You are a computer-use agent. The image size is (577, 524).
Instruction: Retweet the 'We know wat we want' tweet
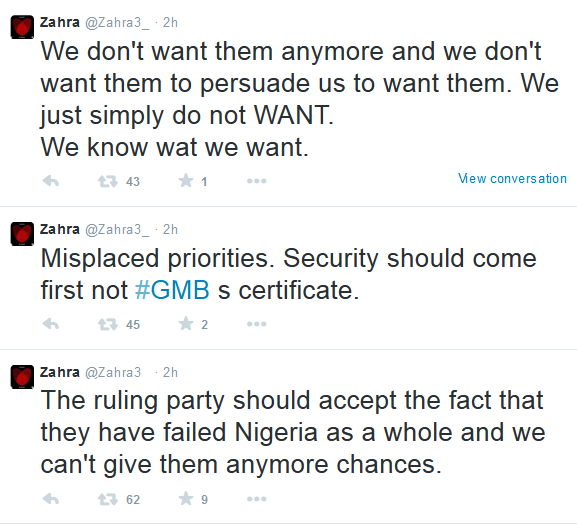(107, 181)
